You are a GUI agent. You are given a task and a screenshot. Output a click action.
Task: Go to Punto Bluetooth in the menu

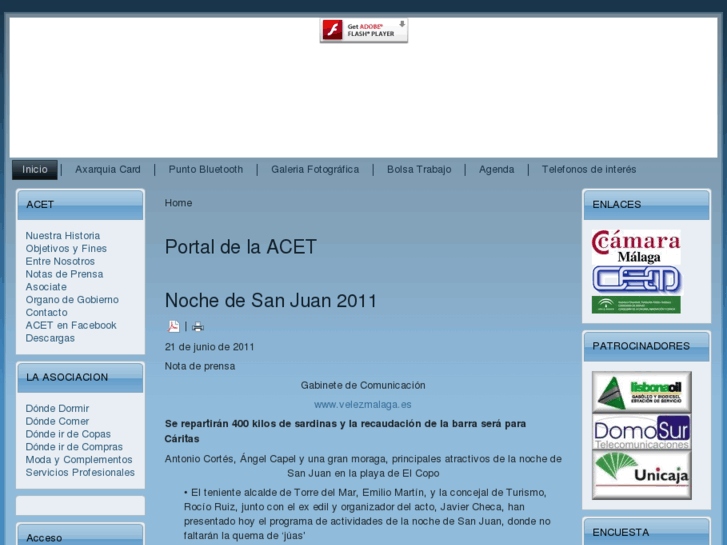pos(205,170)
